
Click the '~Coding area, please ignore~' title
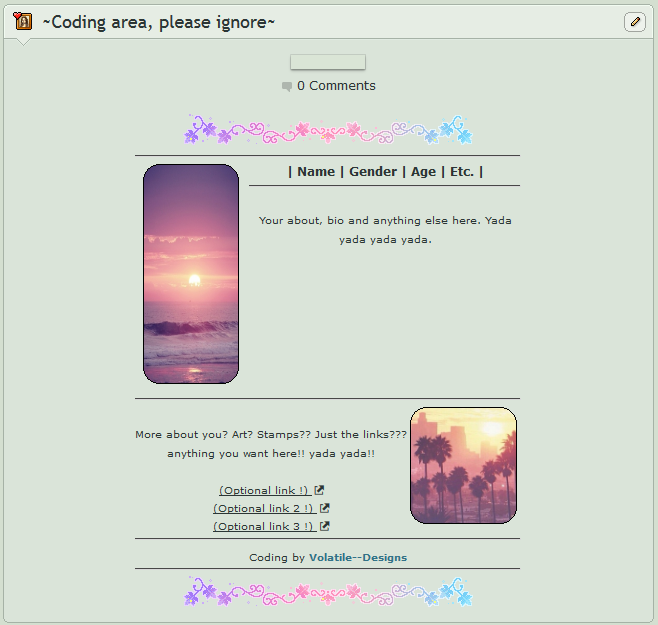click(x=159, y=22)
